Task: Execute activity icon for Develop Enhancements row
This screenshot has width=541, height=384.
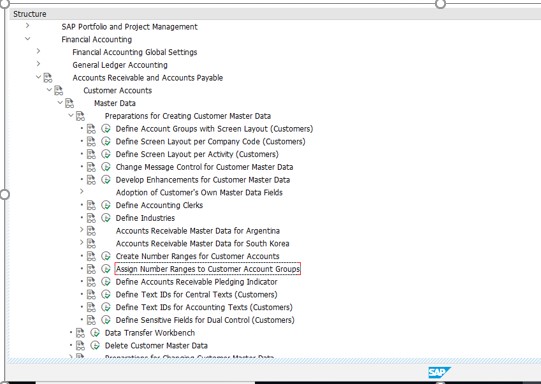Action: [106, 180]
